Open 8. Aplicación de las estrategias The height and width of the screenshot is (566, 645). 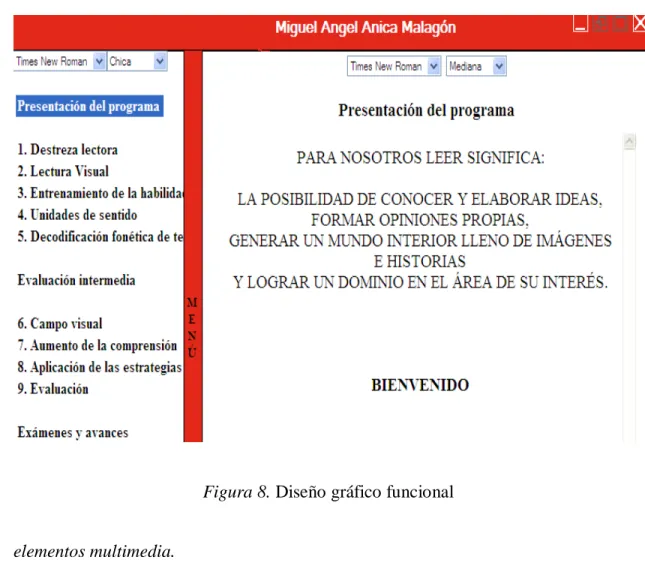click(x=100, y=367)
